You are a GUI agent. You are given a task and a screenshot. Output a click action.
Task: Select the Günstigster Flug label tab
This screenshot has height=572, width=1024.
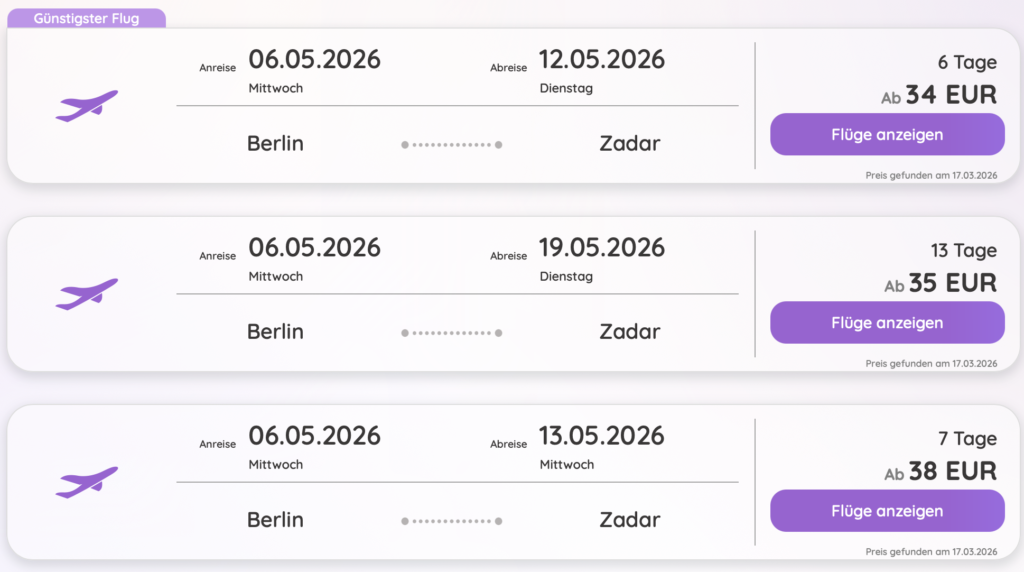(86, 18)
